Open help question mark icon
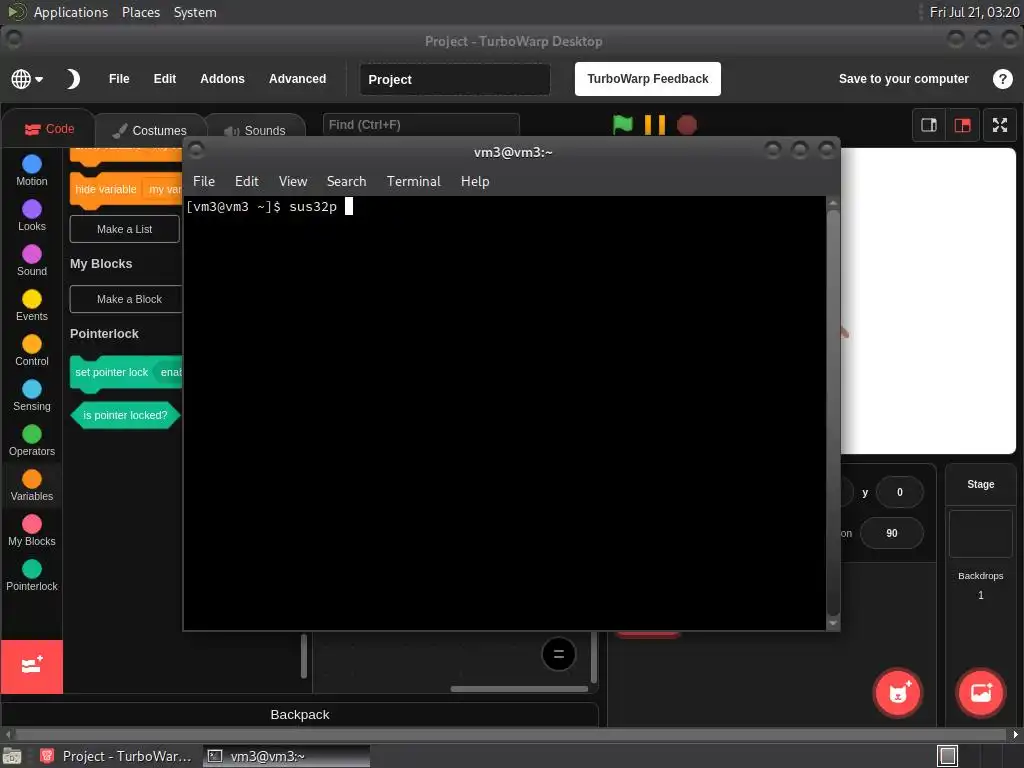1024x768 pixels. 1002,79
